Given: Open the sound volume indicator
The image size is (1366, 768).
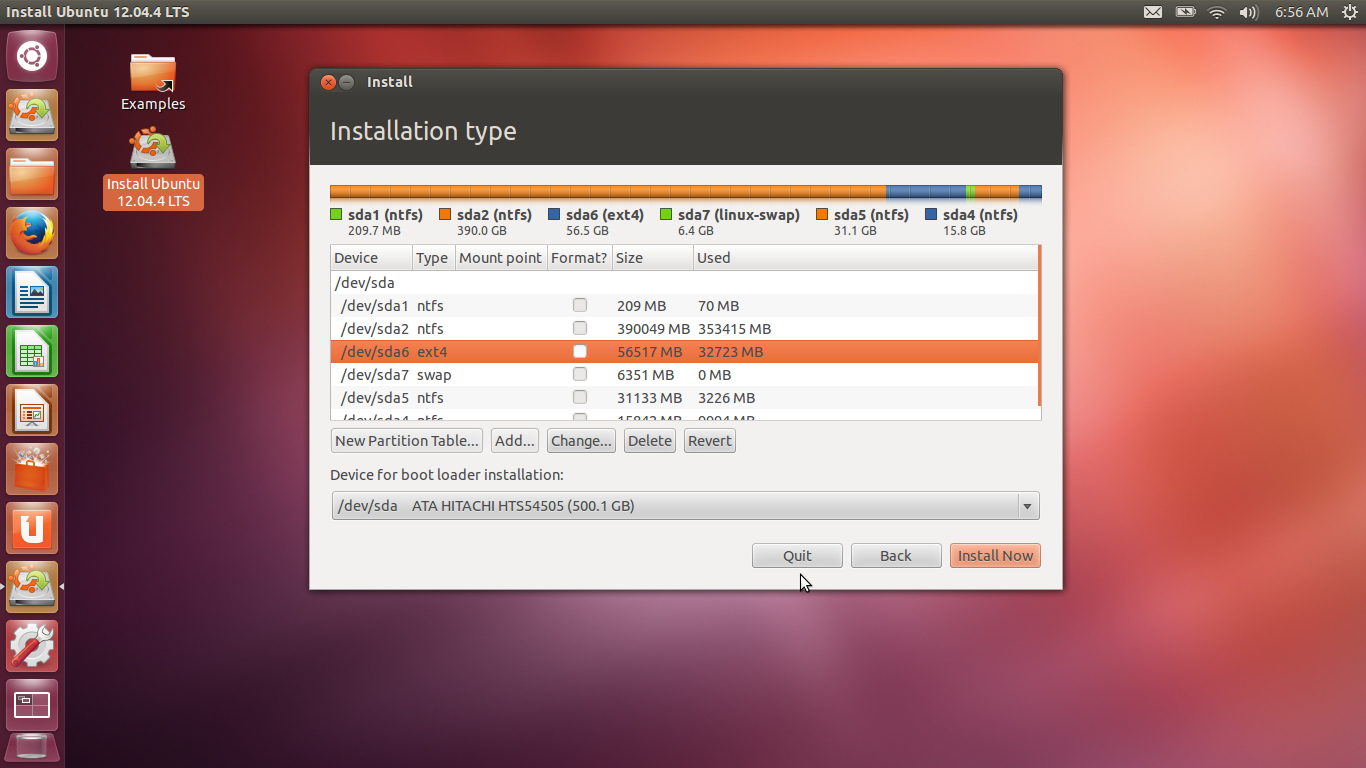Looking at the screenshot, I should tap(1248, 12).
